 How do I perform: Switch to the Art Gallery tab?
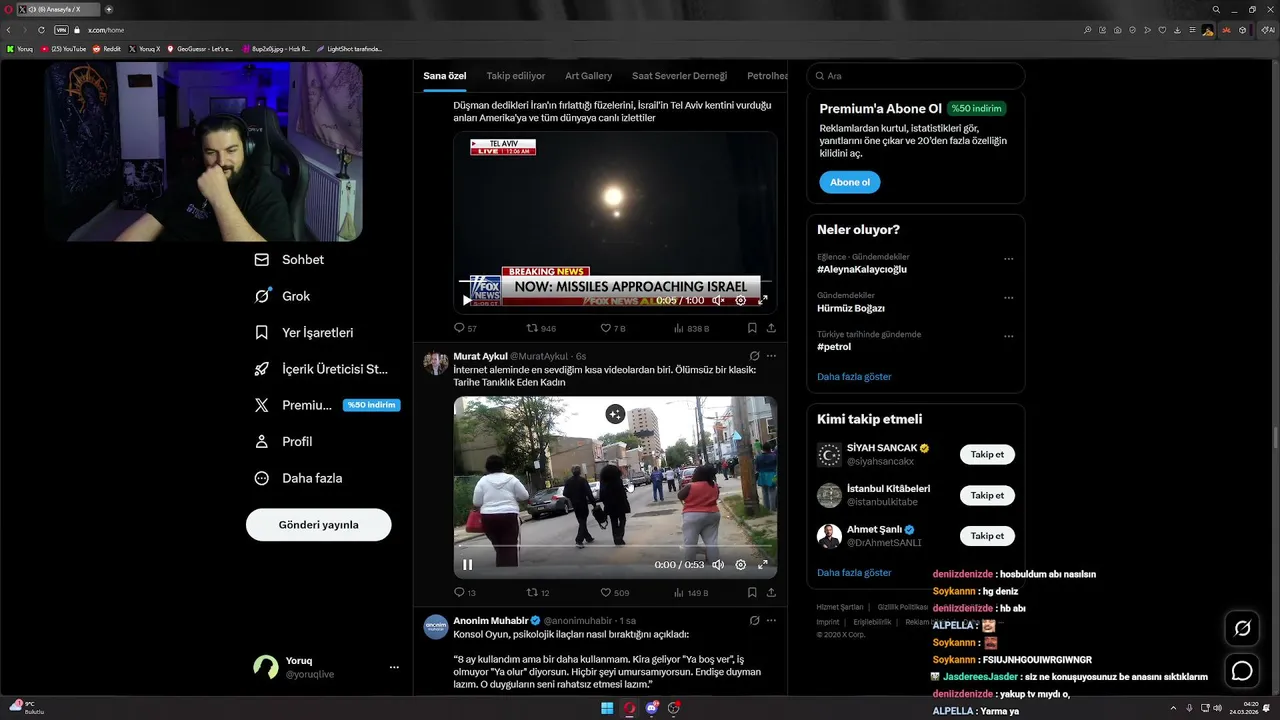click(589, 76)
